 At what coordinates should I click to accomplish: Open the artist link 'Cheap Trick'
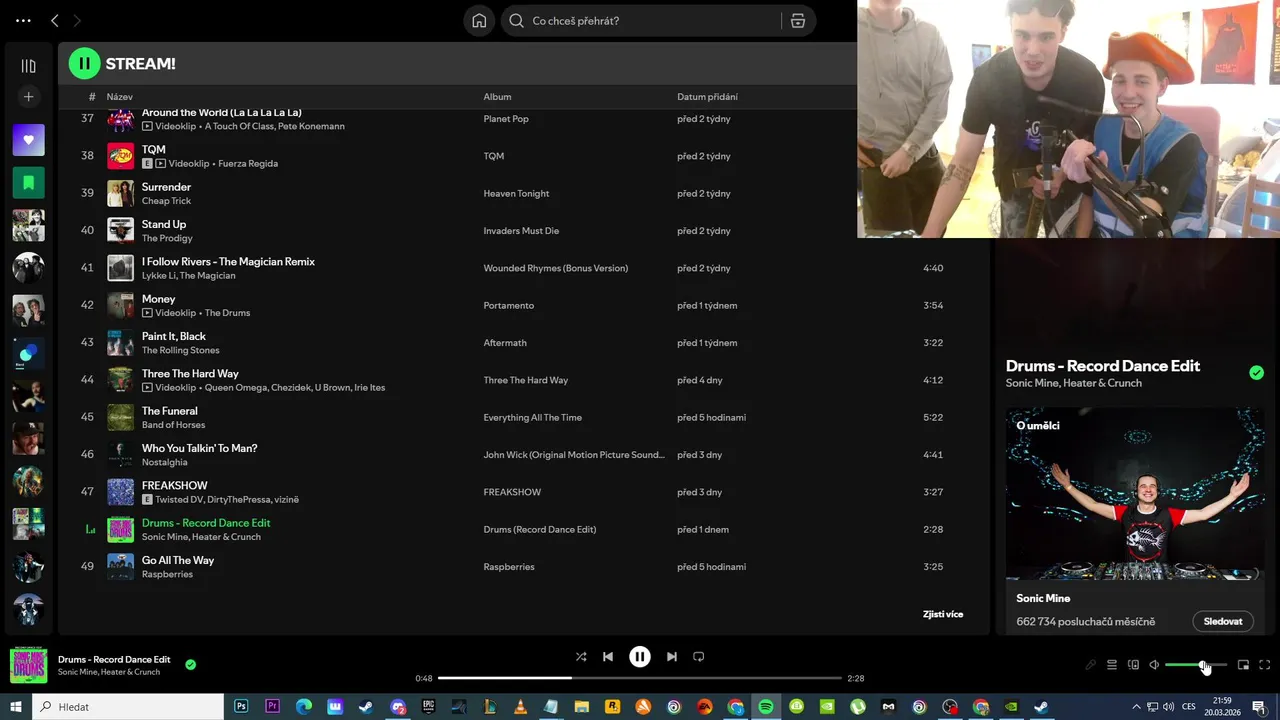point(166,201)
